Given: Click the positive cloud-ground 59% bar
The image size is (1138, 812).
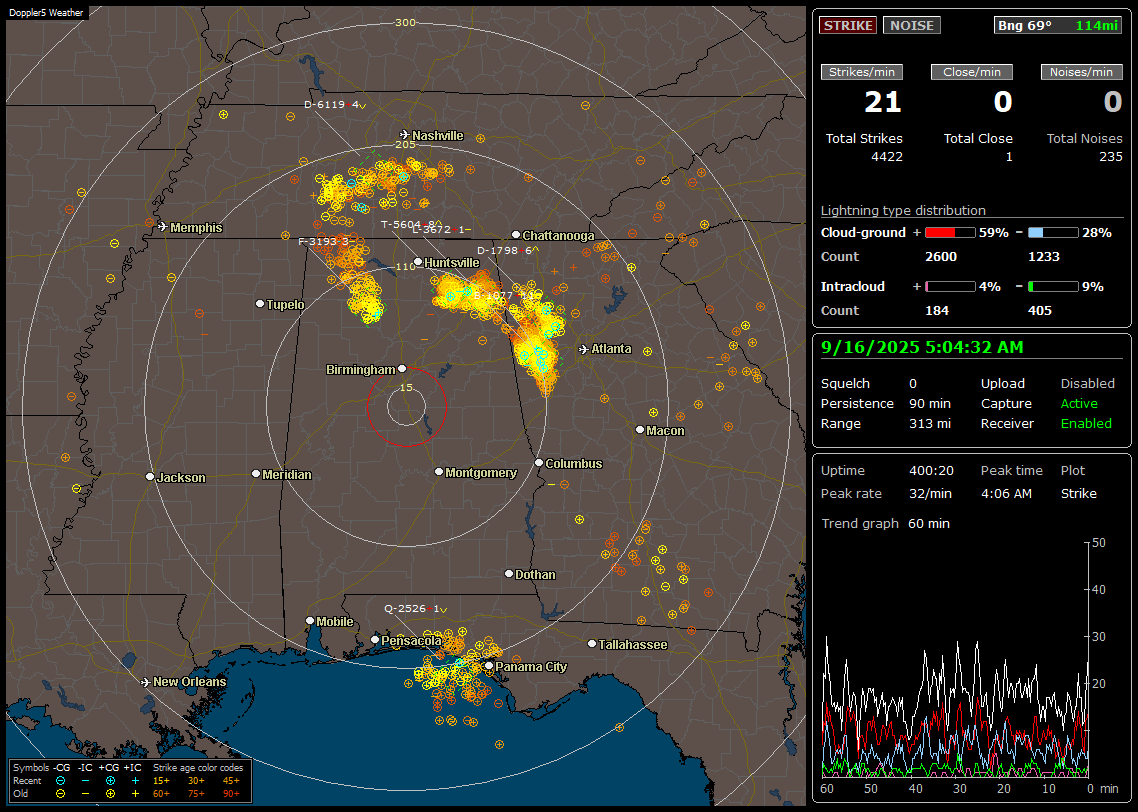Looking at the screenshot, I should click(x=950, y=233).
